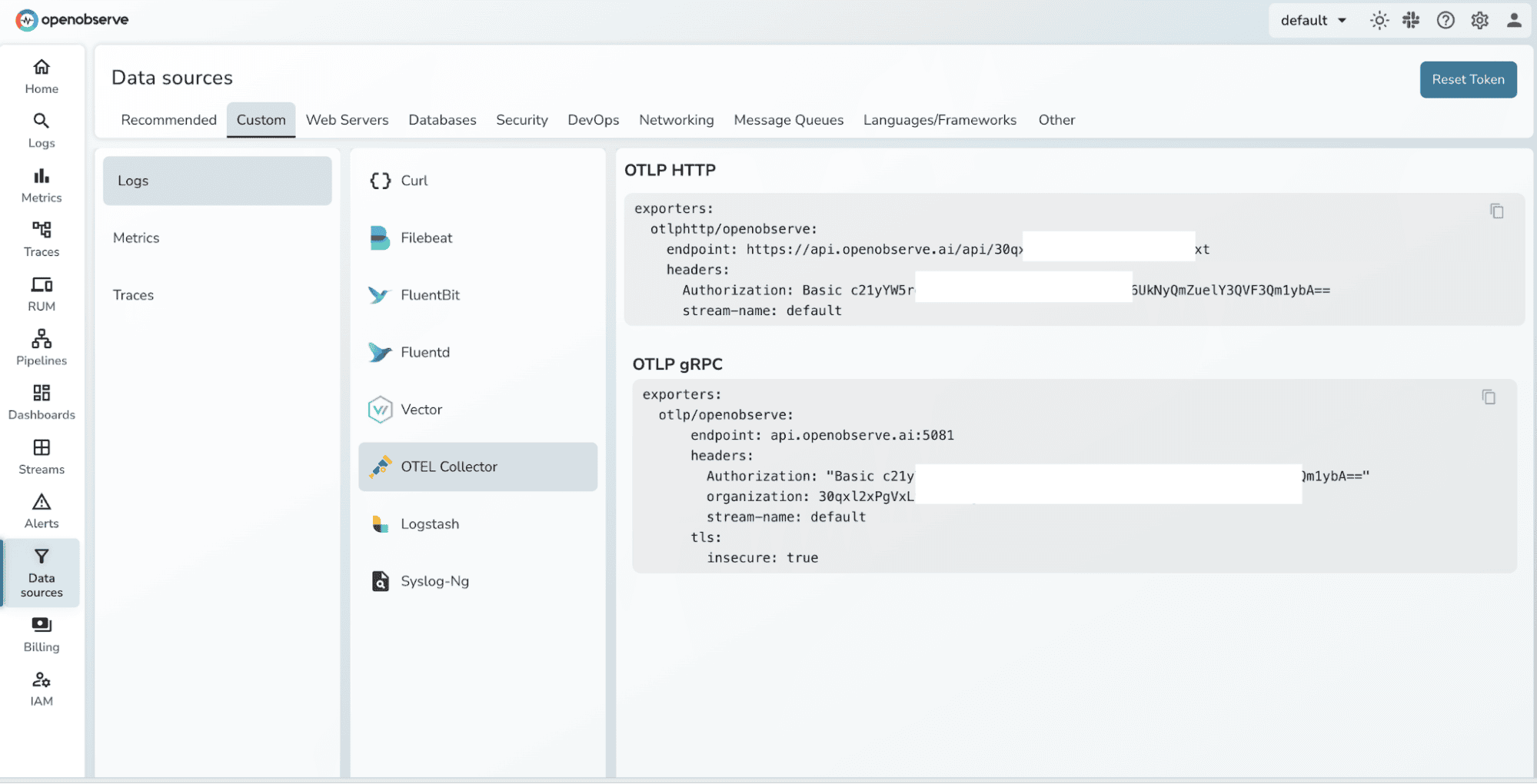1537x784 pixels.
Task: Open the Logs section from the sidebar
Action: pyautogui.click(x=41, y=131)
